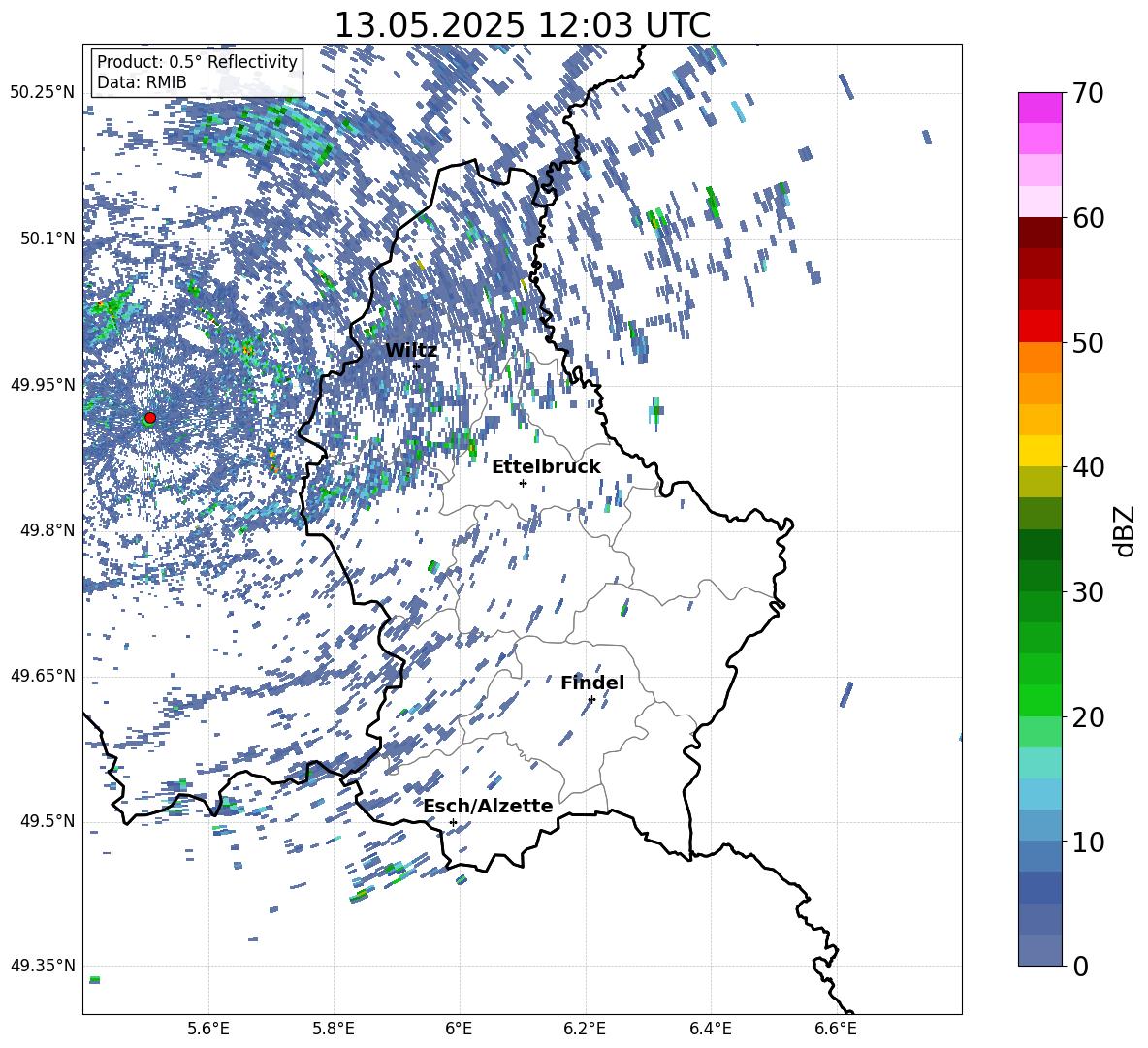Click the colorbar tick value 60
Viewport: 1148px width, 1048px height.
(1087, 218)
